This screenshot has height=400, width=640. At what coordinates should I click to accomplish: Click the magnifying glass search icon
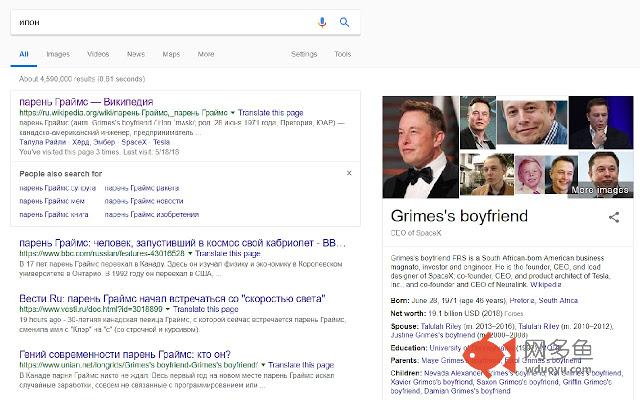pyautogui.click(x=344, y=22)
